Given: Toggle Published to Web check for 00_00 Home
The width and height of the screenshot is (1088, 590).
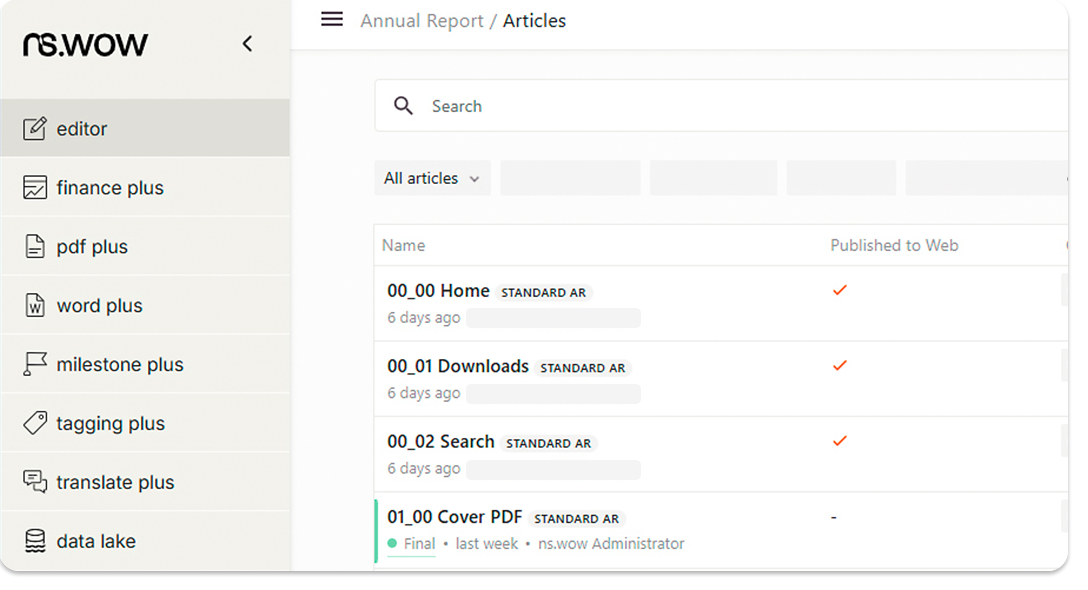Looking at the screenshot, I should point(840,290).
